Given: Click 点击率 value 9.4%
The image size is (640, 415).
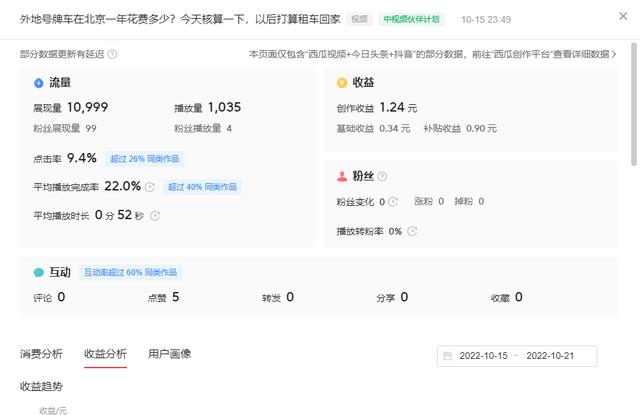Looking at the screenshot, I should pos(82,158).
